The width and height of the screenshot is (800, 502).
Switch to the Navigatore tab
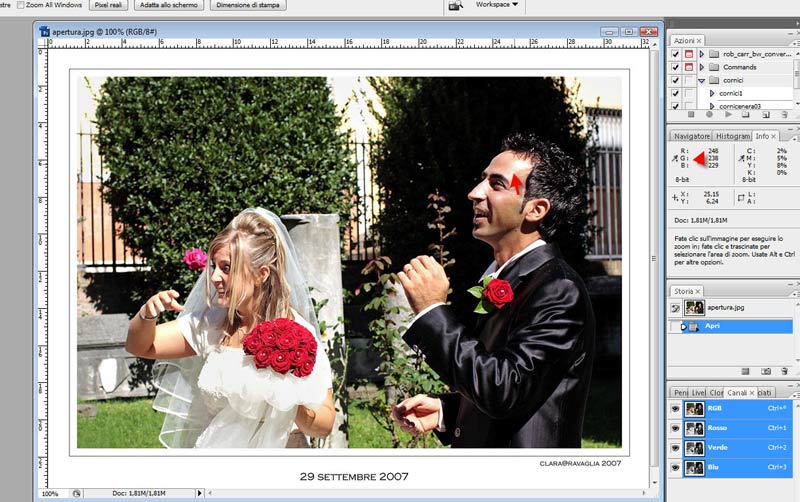click(x=691, y=136)
